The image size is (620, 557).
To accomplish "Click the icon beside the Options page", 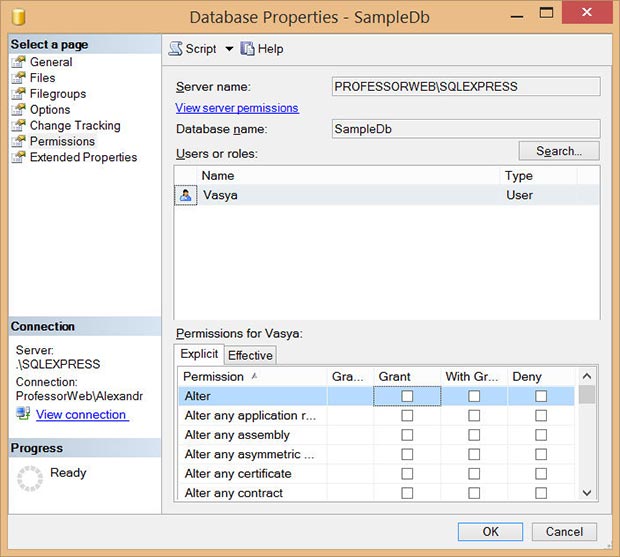I will 19,110.
